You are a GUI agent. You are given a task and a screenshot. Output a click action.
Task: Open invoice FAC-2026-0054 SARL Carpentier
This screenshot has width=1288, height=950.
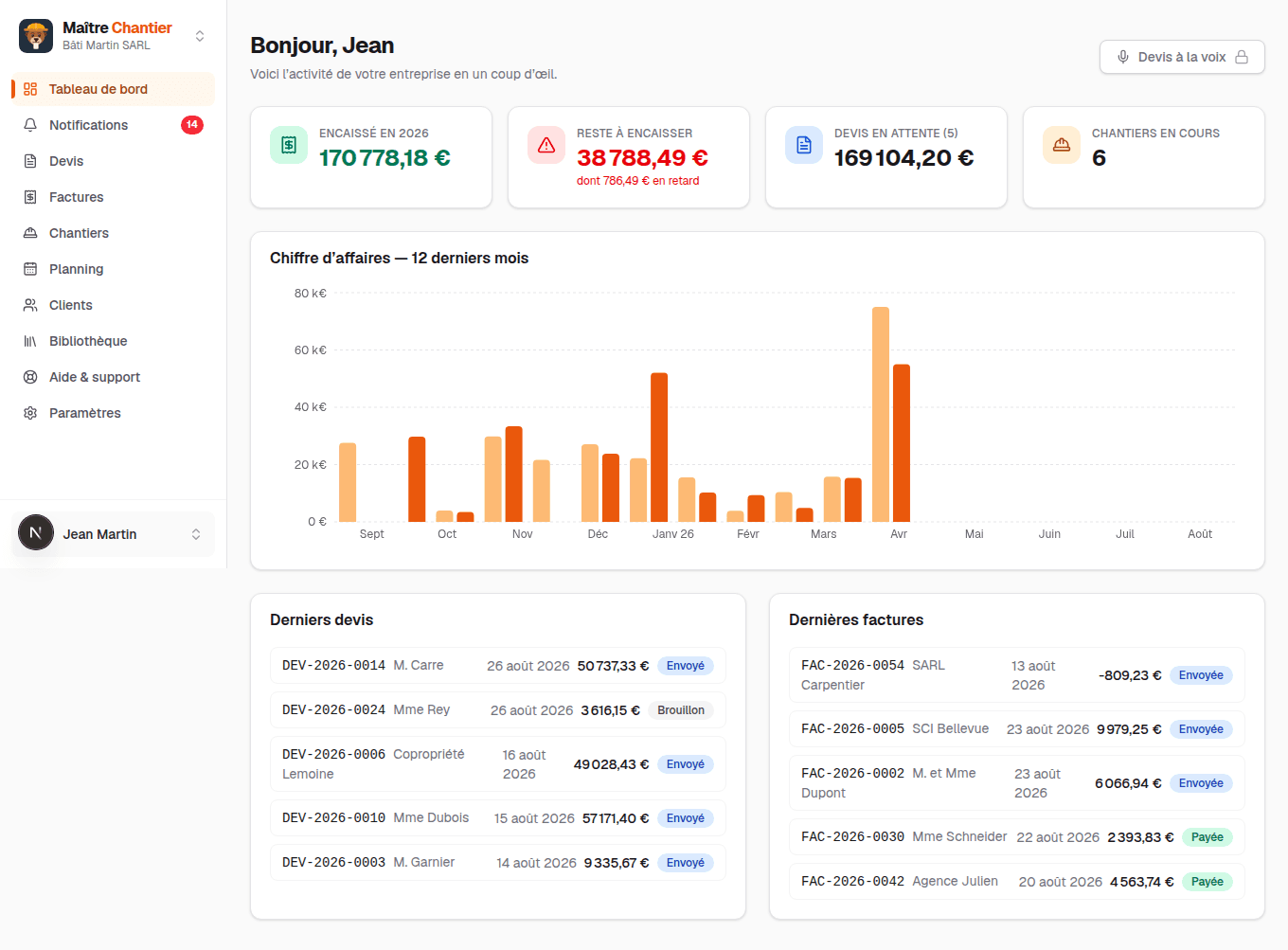1017,675
